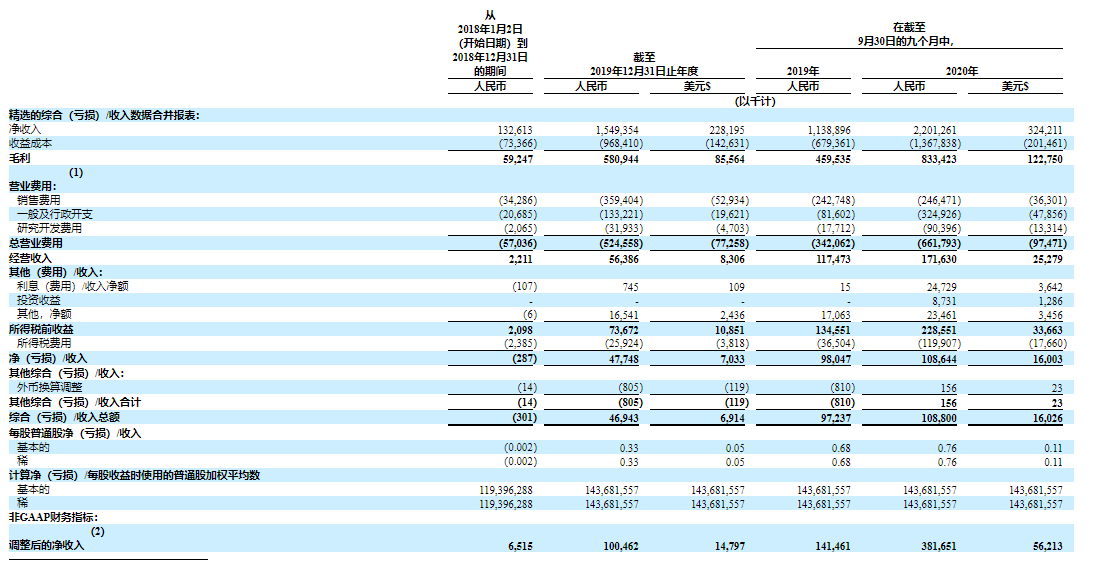
Task: Click footnote marker (2) above 调整后的净收入
Action: click(98, 531)
